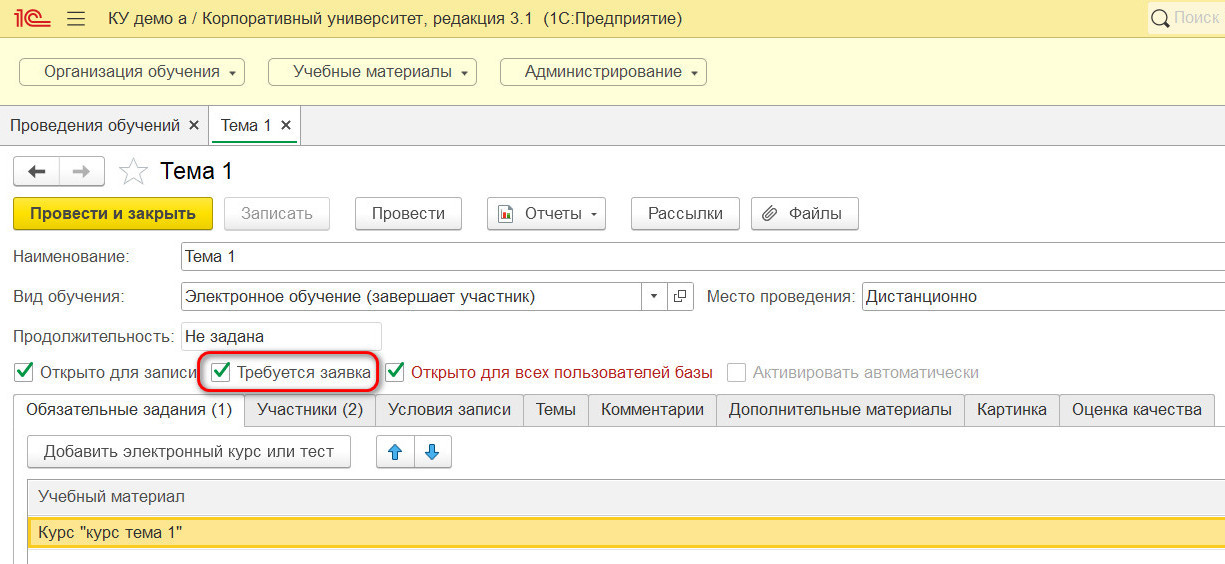Click the Место проведения field
Screen dimensions: 1225x564
pyautogui.click(x=1043, y=296)
